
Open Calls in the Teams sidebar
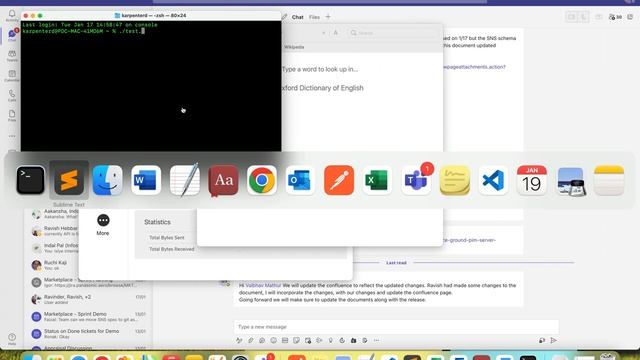(12, 96)
